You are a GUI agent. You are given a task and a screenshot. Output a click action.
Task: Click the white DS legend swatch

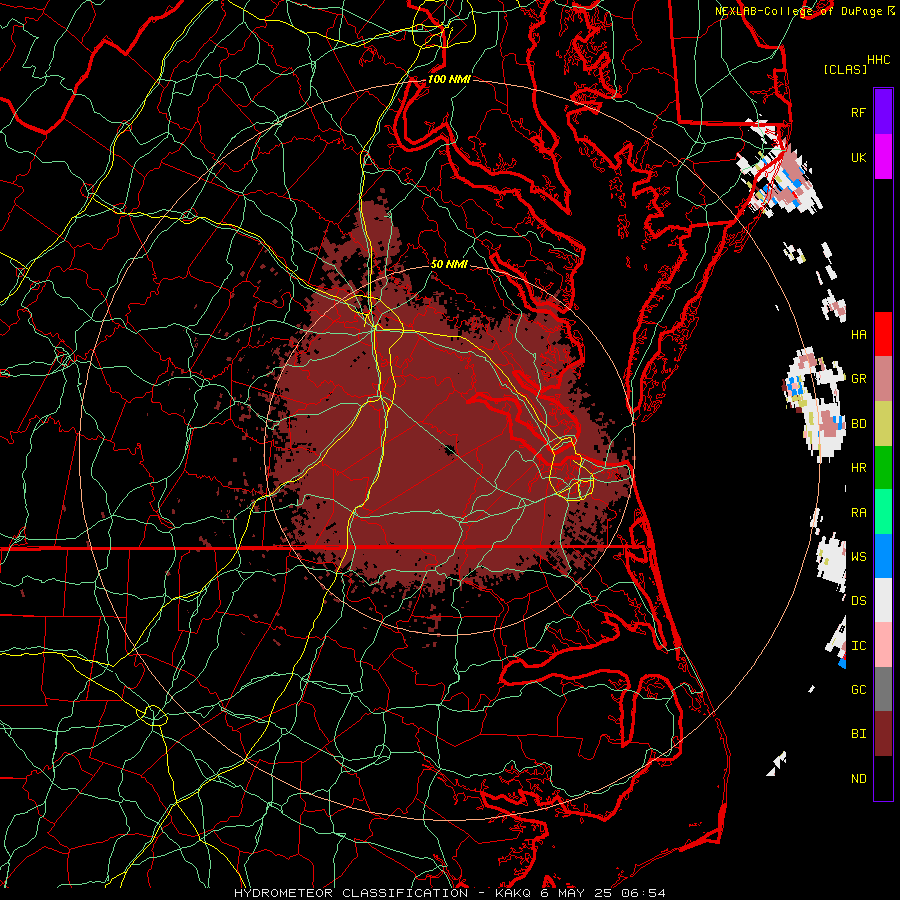coord(883,600)
